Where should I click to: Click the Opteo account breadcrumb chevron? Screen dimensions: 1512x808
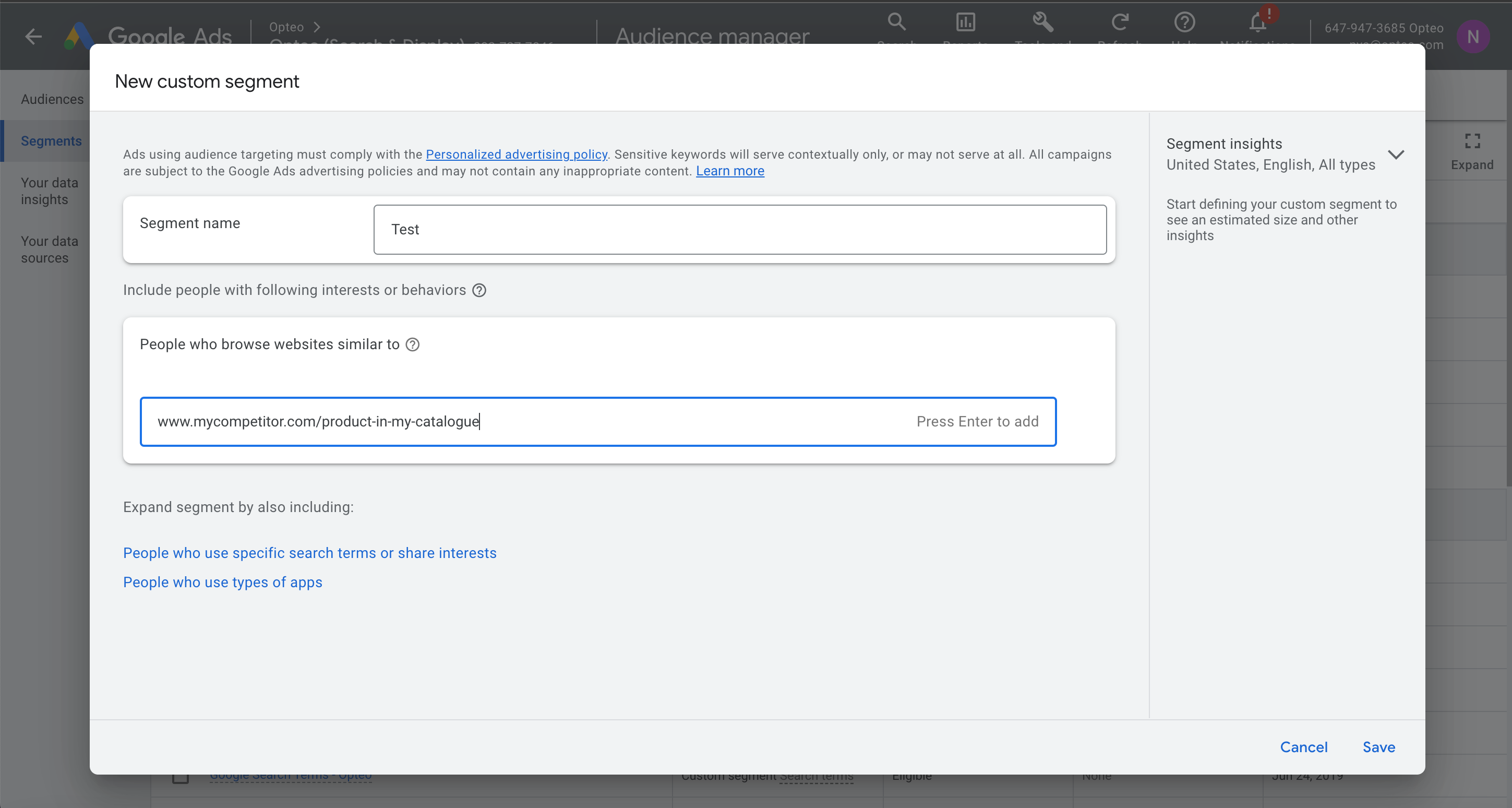pyautogui.click(x=317, y=27)
